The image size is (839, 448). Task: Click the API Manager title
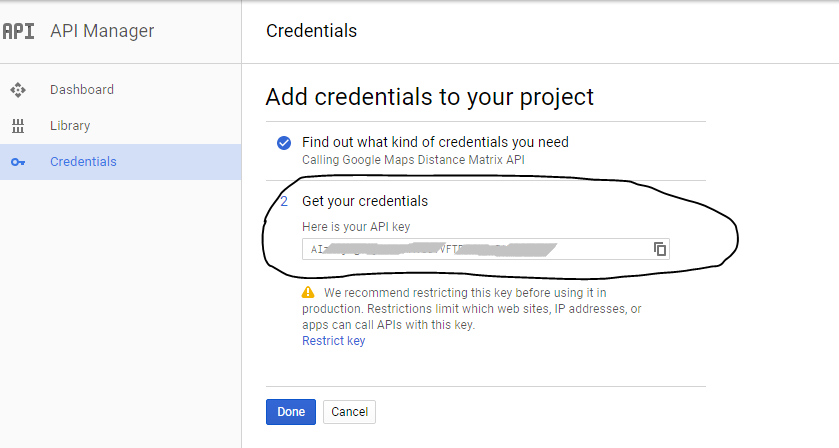(102, 31)
